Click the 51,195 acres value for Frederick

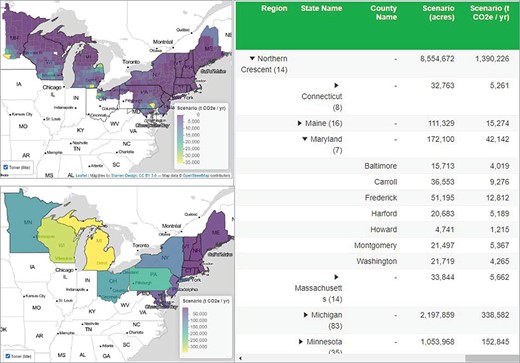pyautogui.click(x=443, y=198)
